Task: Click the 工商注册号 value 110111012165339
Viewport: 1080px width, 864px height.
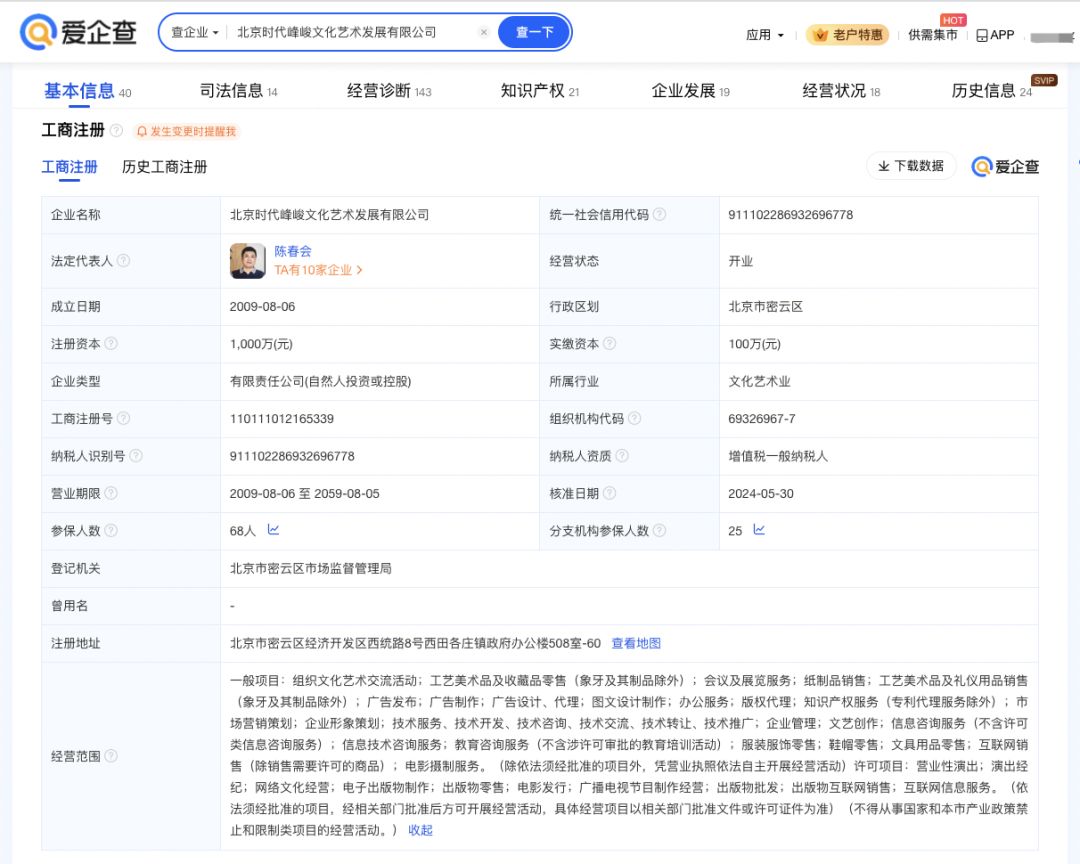Action: click(282, 418)
